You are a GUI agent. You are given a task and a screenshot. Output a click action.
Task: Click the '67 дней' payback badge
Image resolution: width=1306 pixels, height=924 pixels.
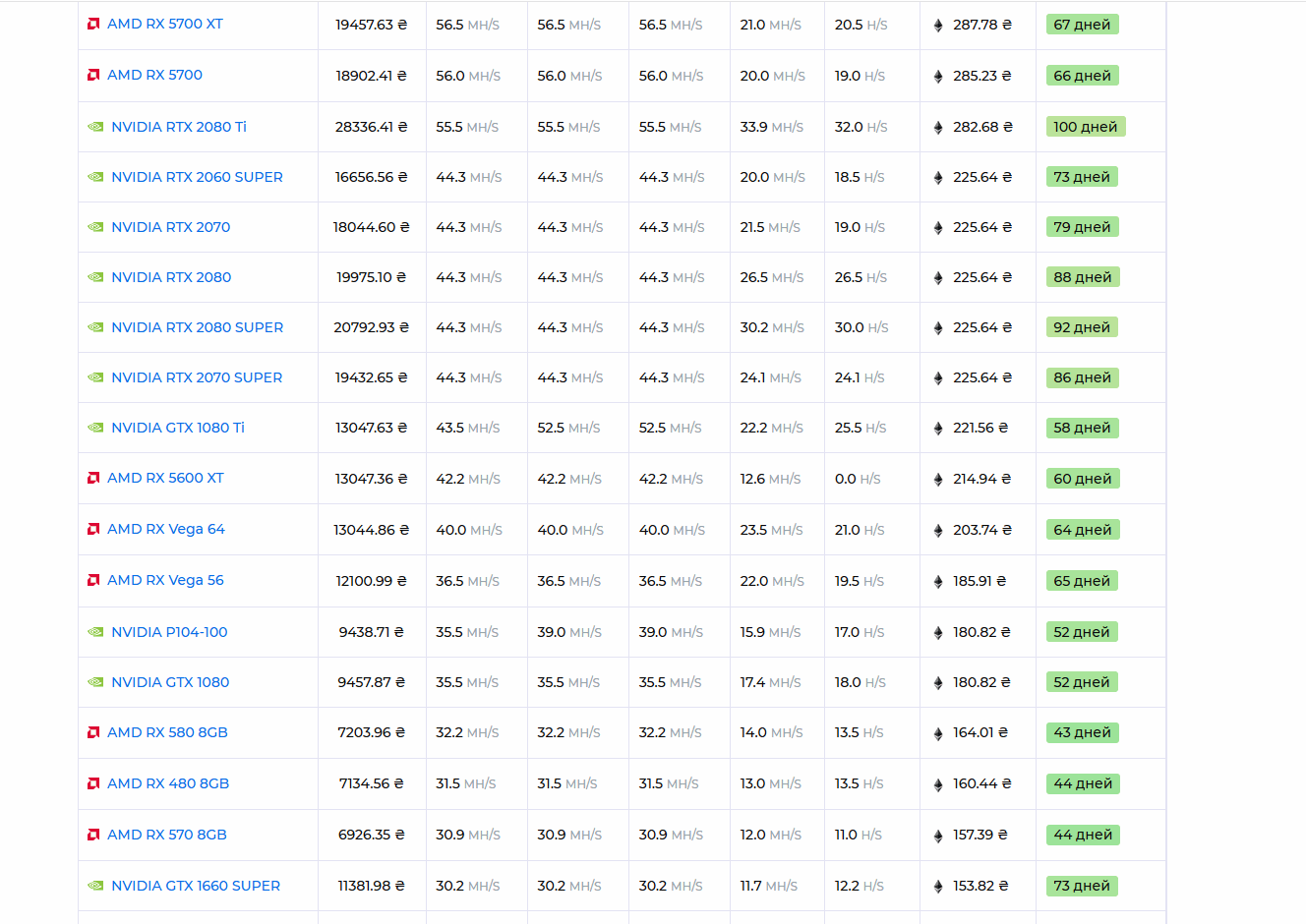coord(1082,25)
